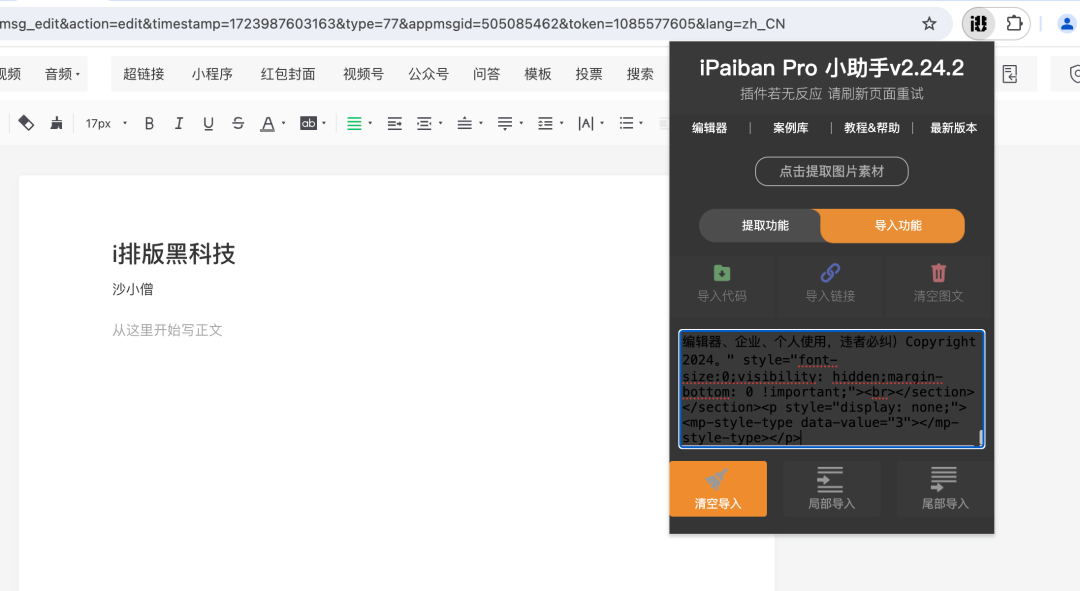Click 导入链接 chain link icon

click(x=830, y=273)
